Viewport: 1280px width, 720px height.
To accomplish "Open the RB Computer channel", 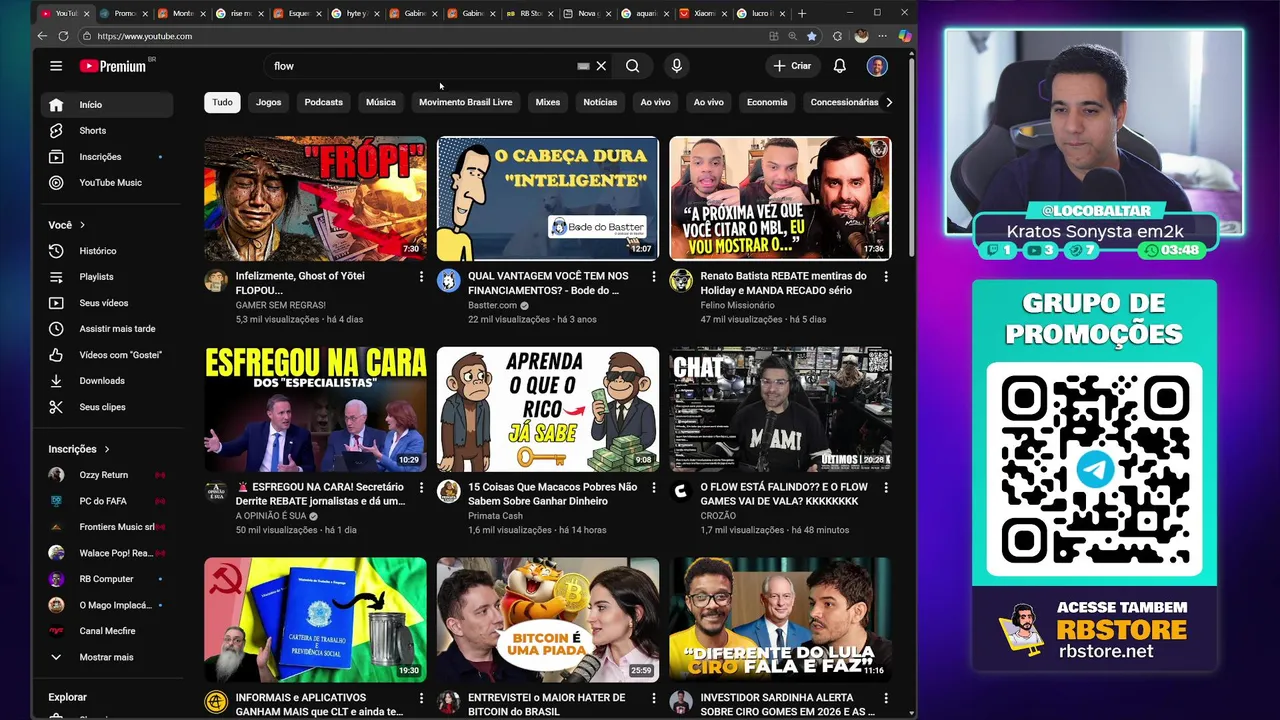I will (x=107, y=578).
